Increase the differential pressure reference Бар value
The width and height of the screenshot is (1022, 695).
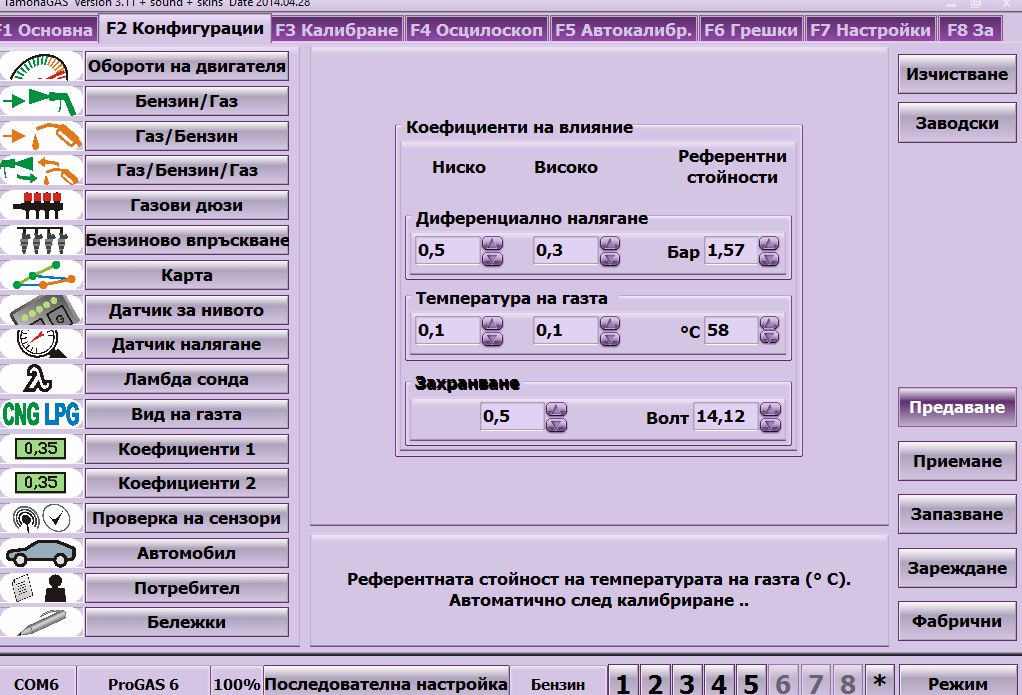[x=768, y=243]
